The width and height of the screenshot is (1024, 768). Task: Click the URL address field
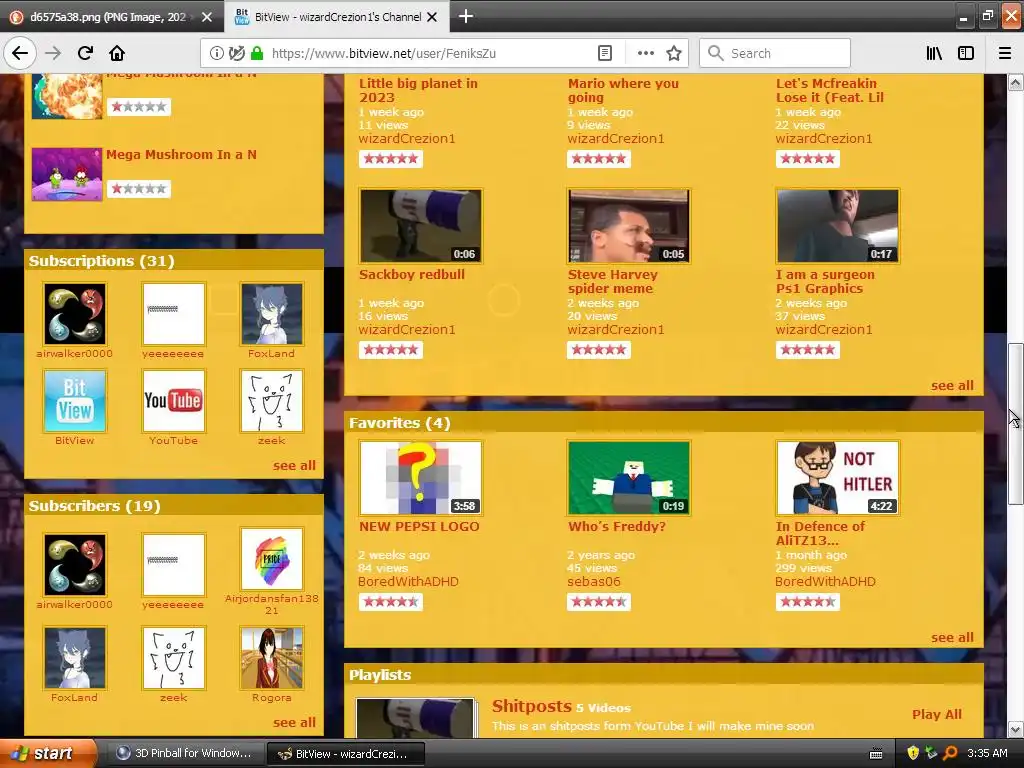(x=431, y=53)
